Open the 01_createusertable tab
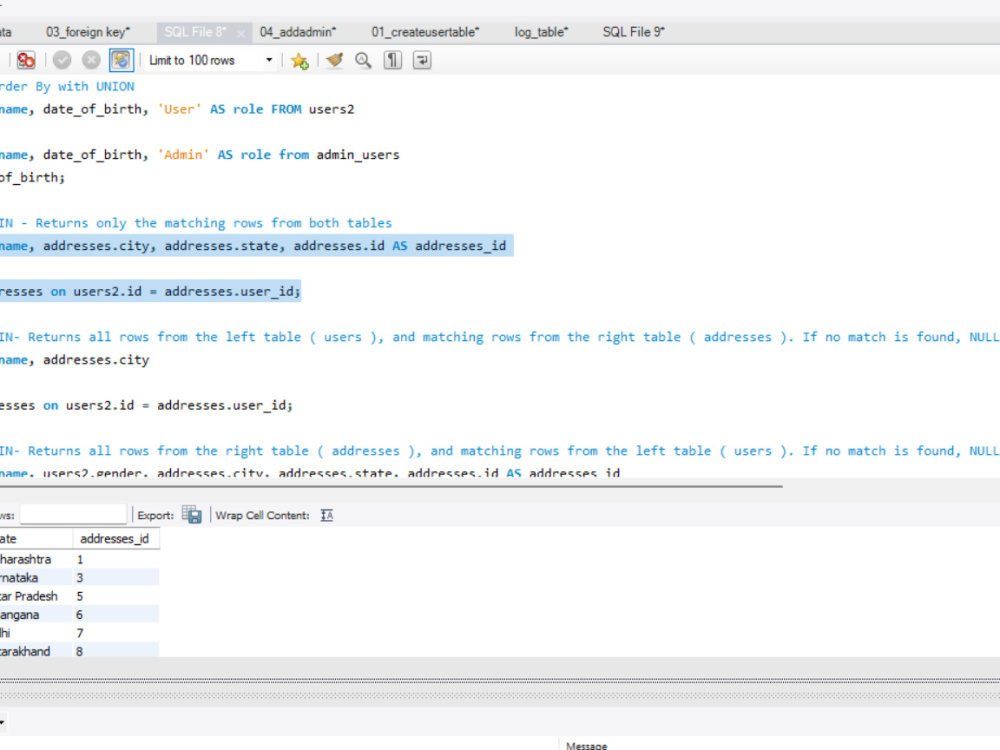 pyautogui.click(x=425, y=32)
